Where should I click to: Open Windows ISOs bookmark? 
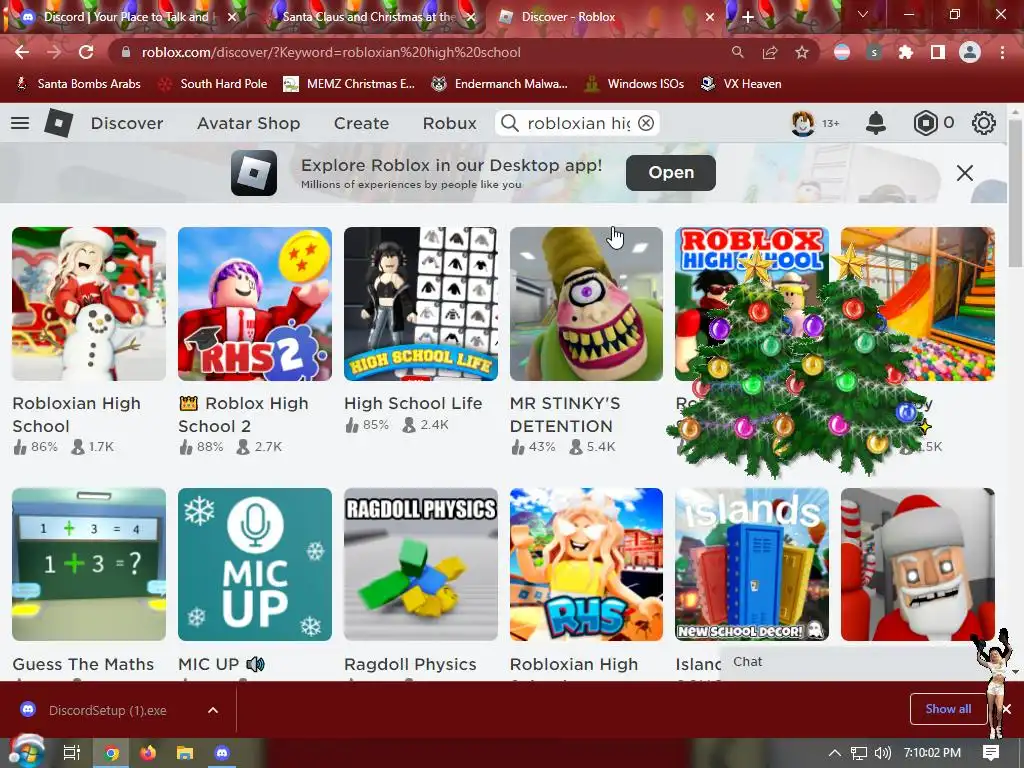634,84
